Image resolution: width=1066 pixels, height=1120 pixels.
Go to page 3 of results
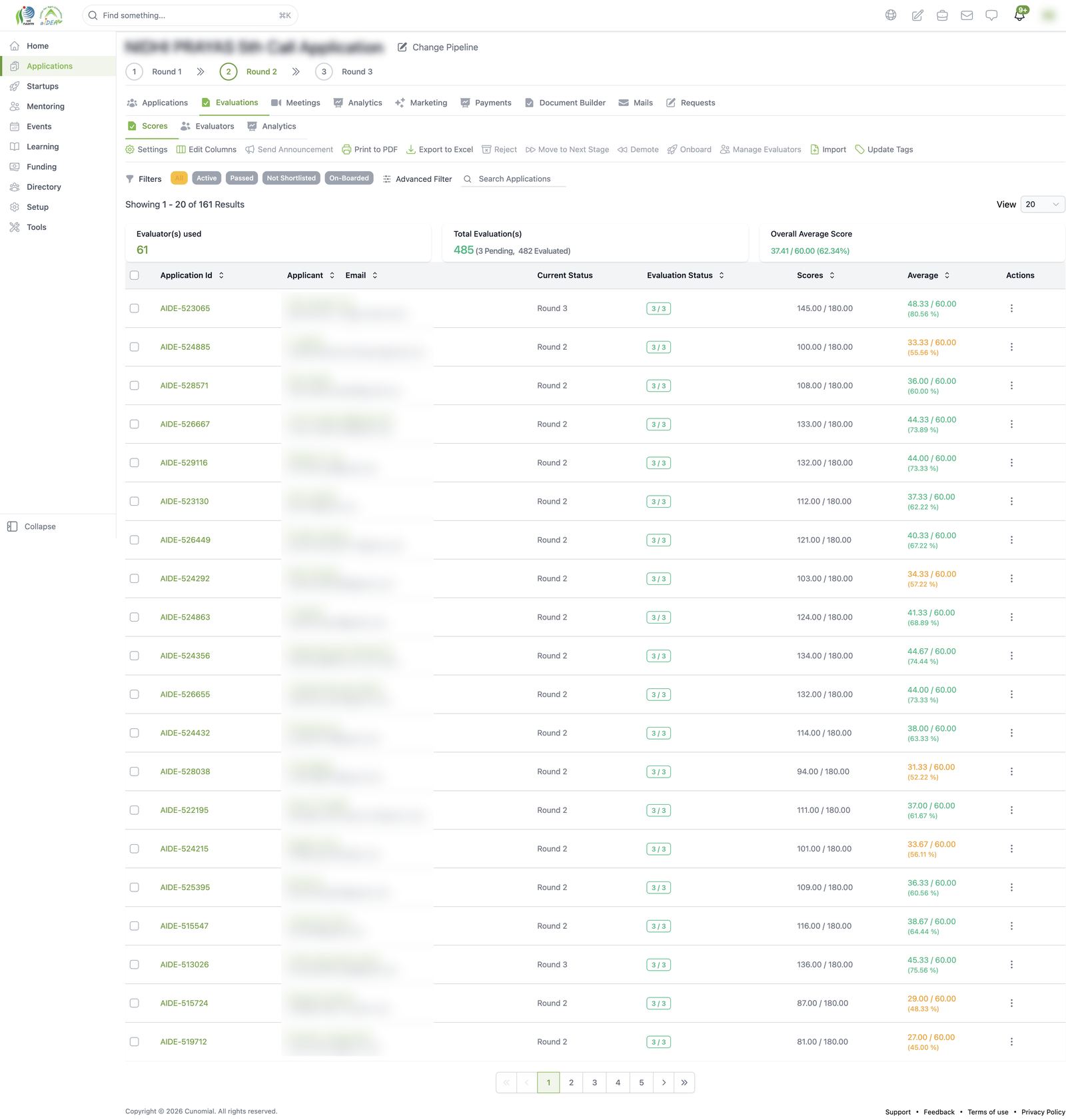[594, 1083]
